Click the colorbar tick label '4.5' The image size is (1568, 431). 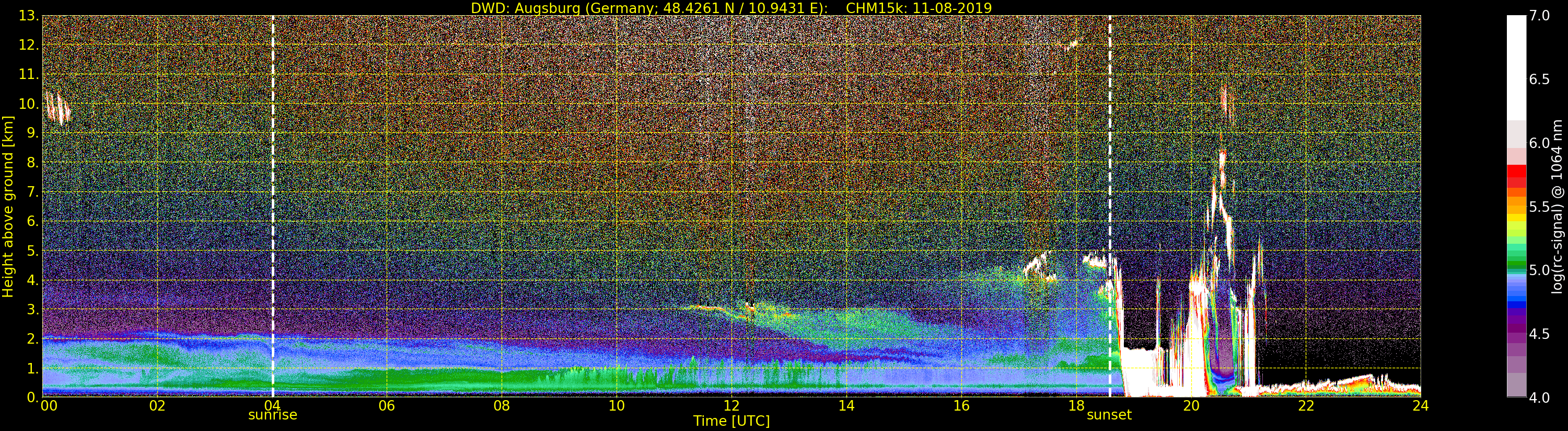coord(1539,334)
